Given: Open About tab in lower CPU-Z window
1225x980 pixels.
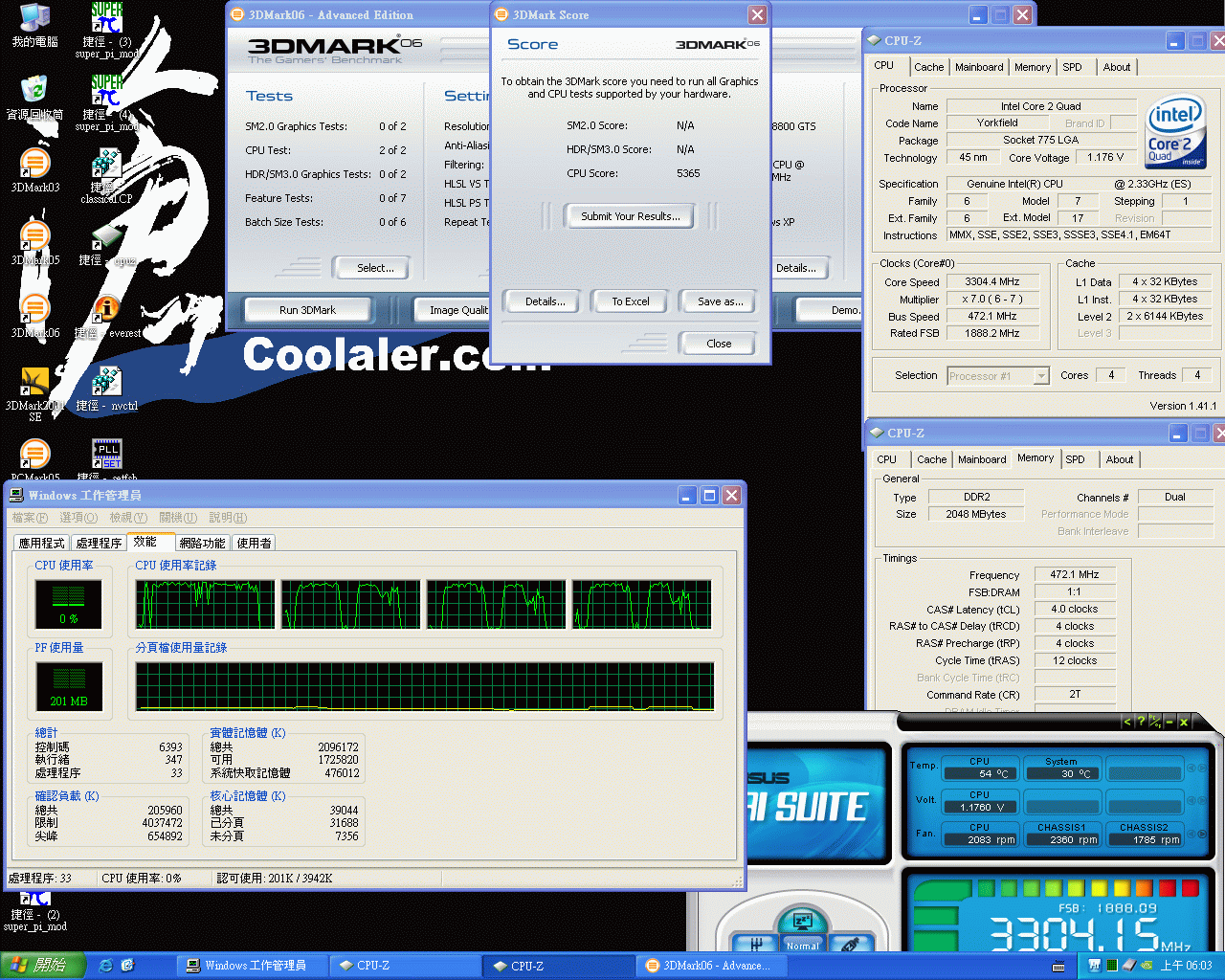Looking at the screenshot, I should pos(1120,459).
